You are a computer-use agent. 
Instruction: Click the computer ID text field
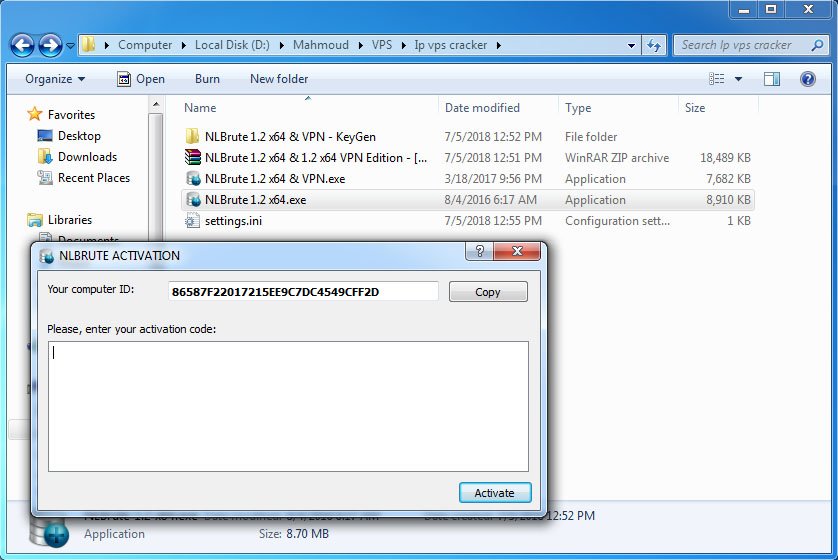303,292
